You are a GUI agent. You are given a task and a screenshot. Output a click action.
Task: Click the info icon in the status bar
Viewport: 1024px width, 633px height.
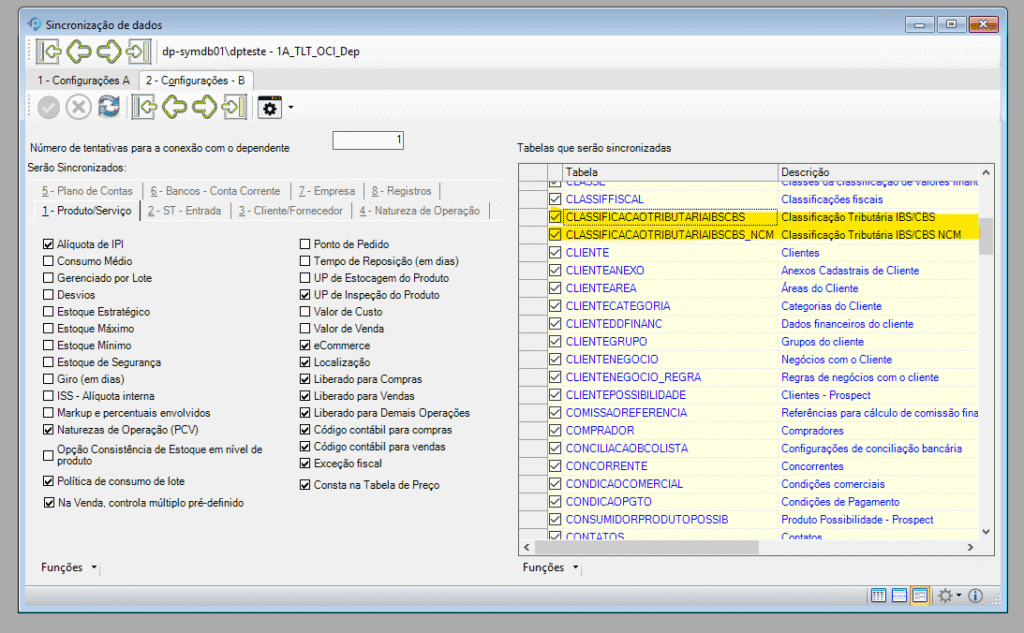point(975,596)
